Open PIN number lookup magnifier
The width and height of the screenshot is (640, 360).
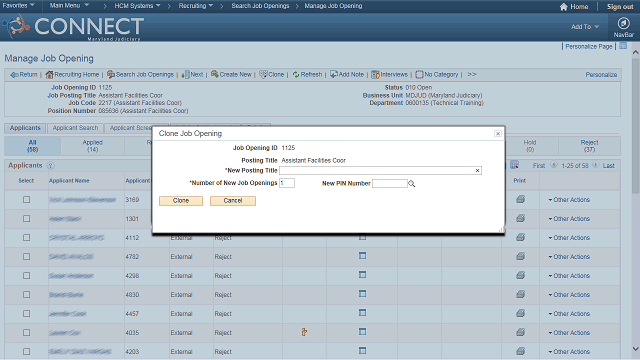click(411, 184)
